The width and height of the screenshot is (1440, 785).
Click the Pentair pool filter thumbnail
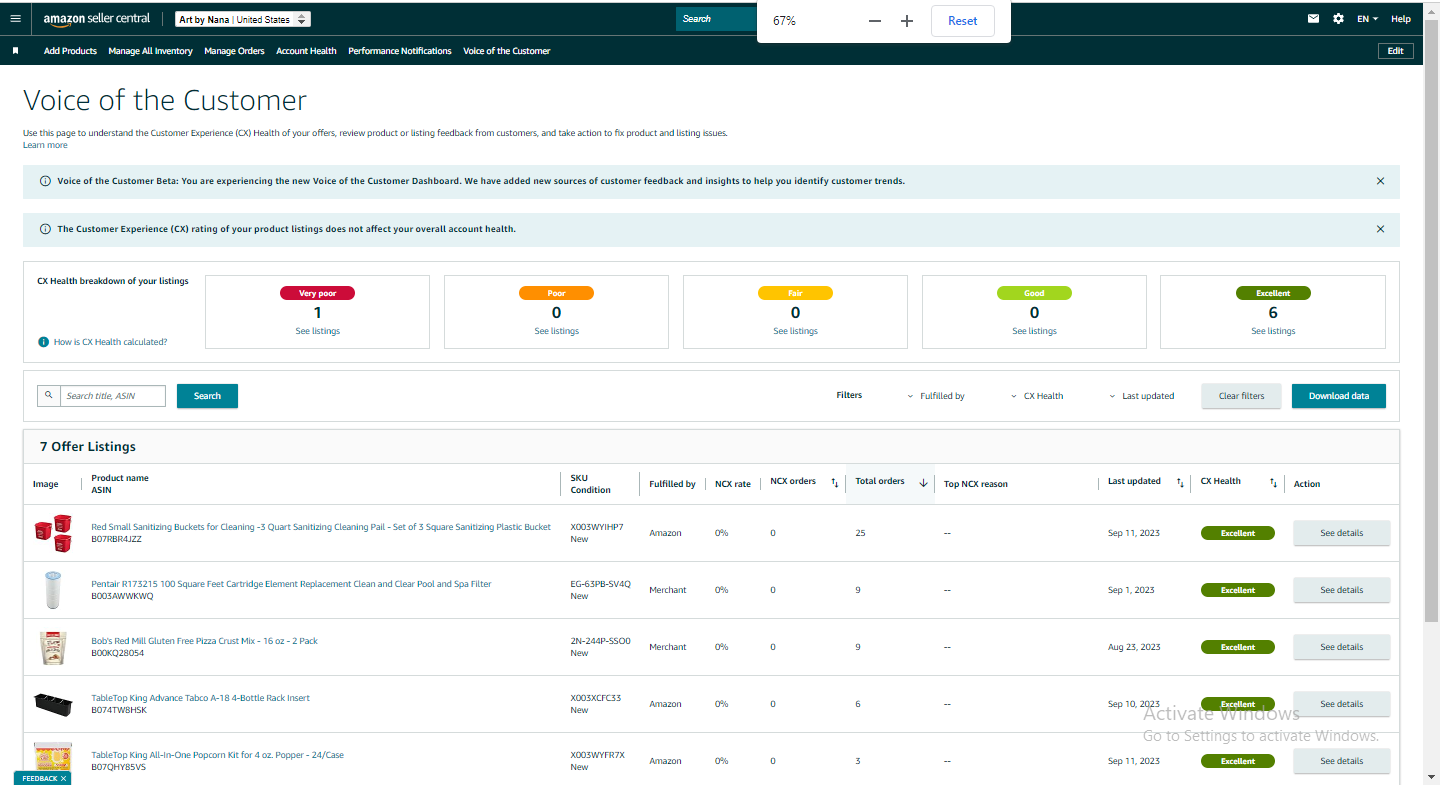pos(53,590)
